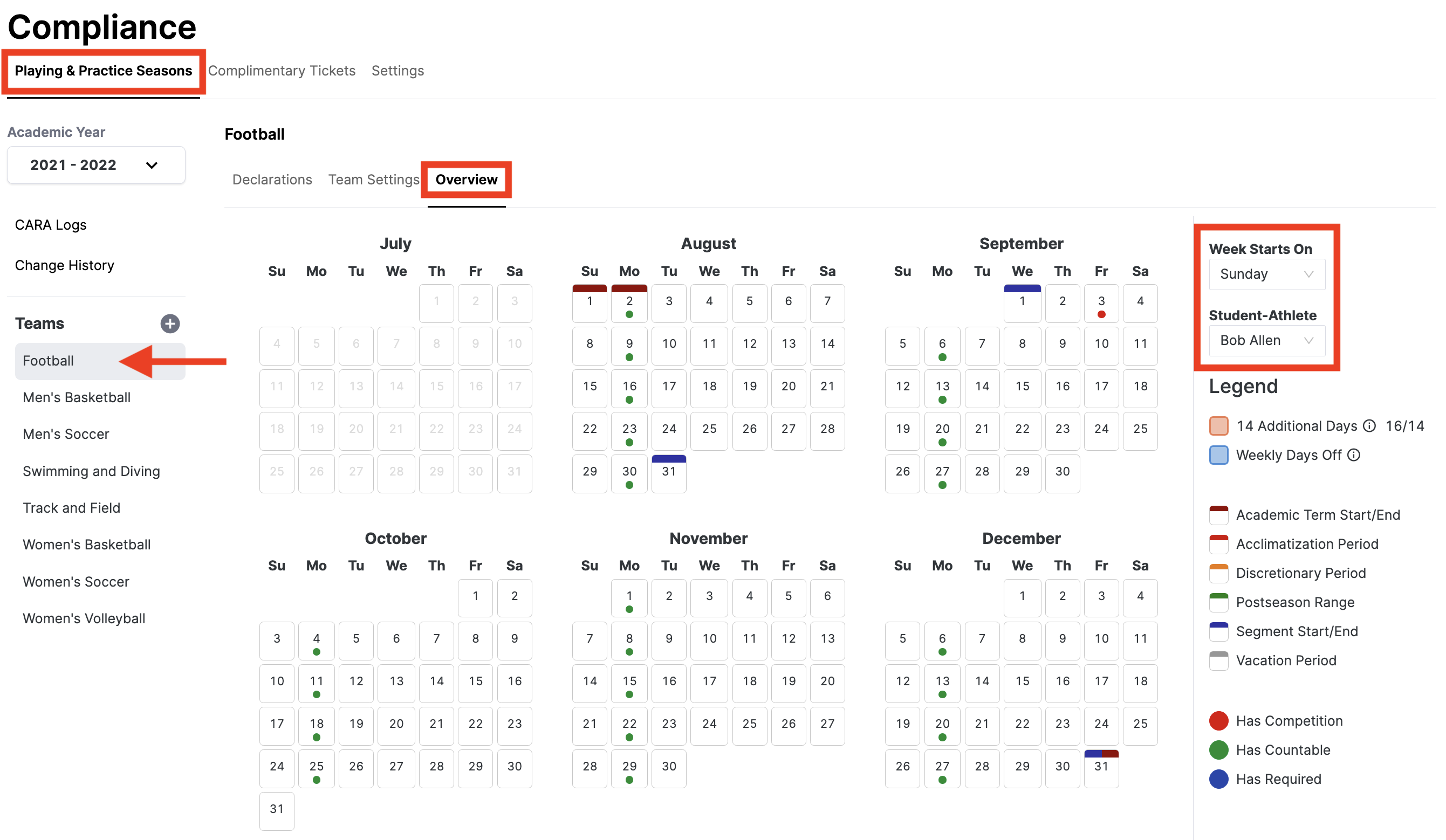Click the info icon beside 14 Additional Days
Viewport: 1446px width, 840px height.
(x=1370, y=426)
